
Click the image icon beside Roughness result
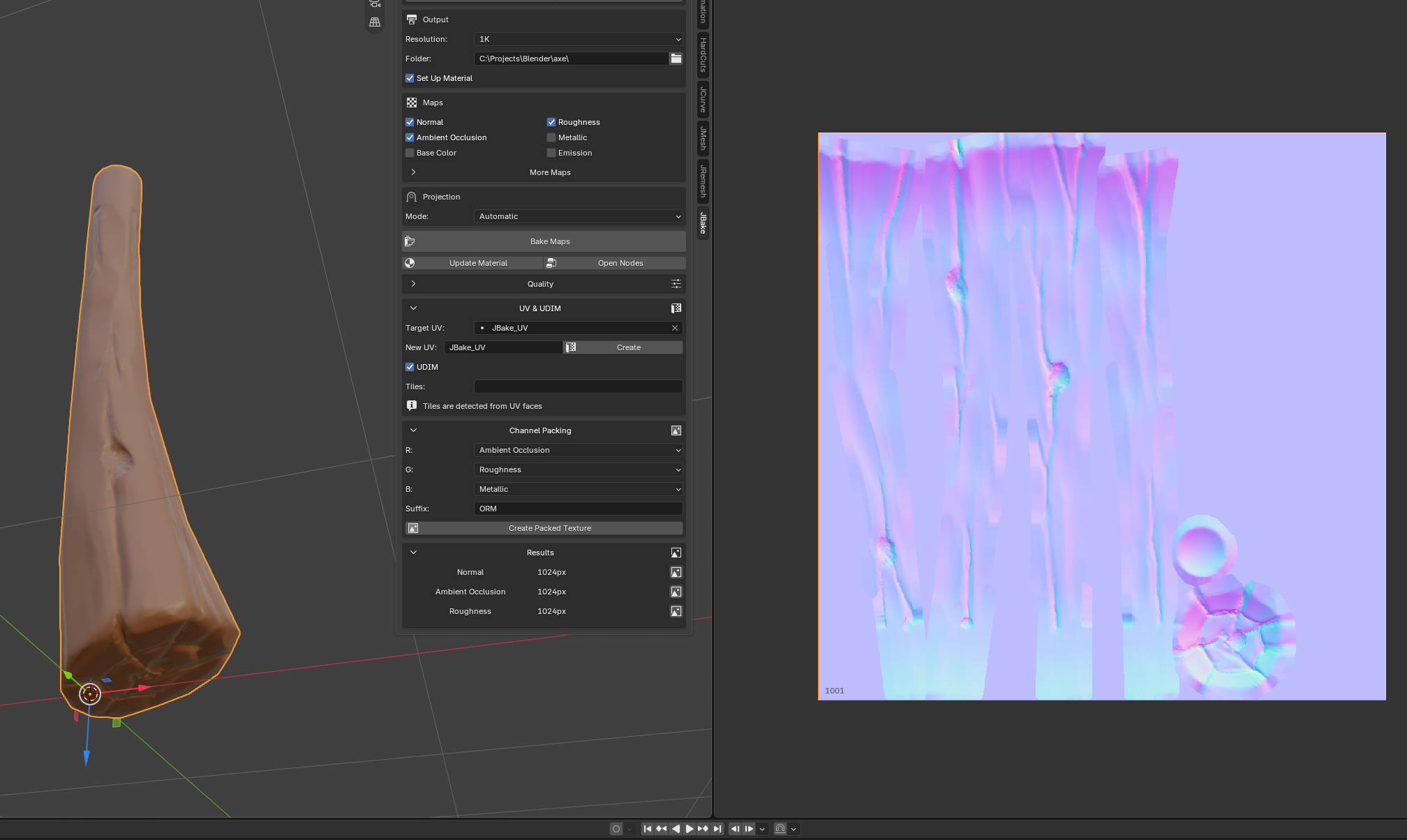pyautogui.click(x=676, y=611)
